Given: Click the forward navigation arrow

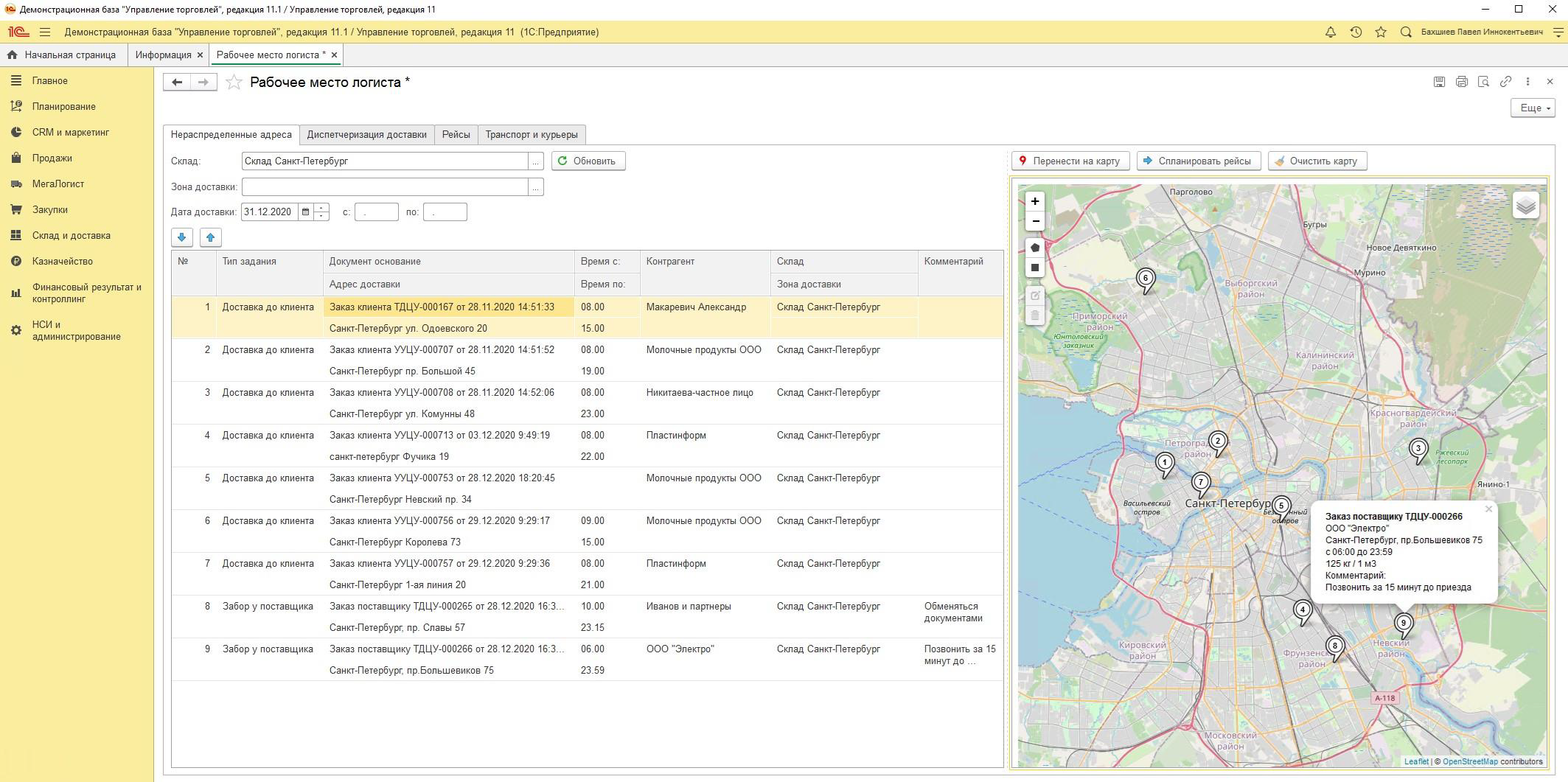Looking at the screenshot, I should click(x=204, y=83).
